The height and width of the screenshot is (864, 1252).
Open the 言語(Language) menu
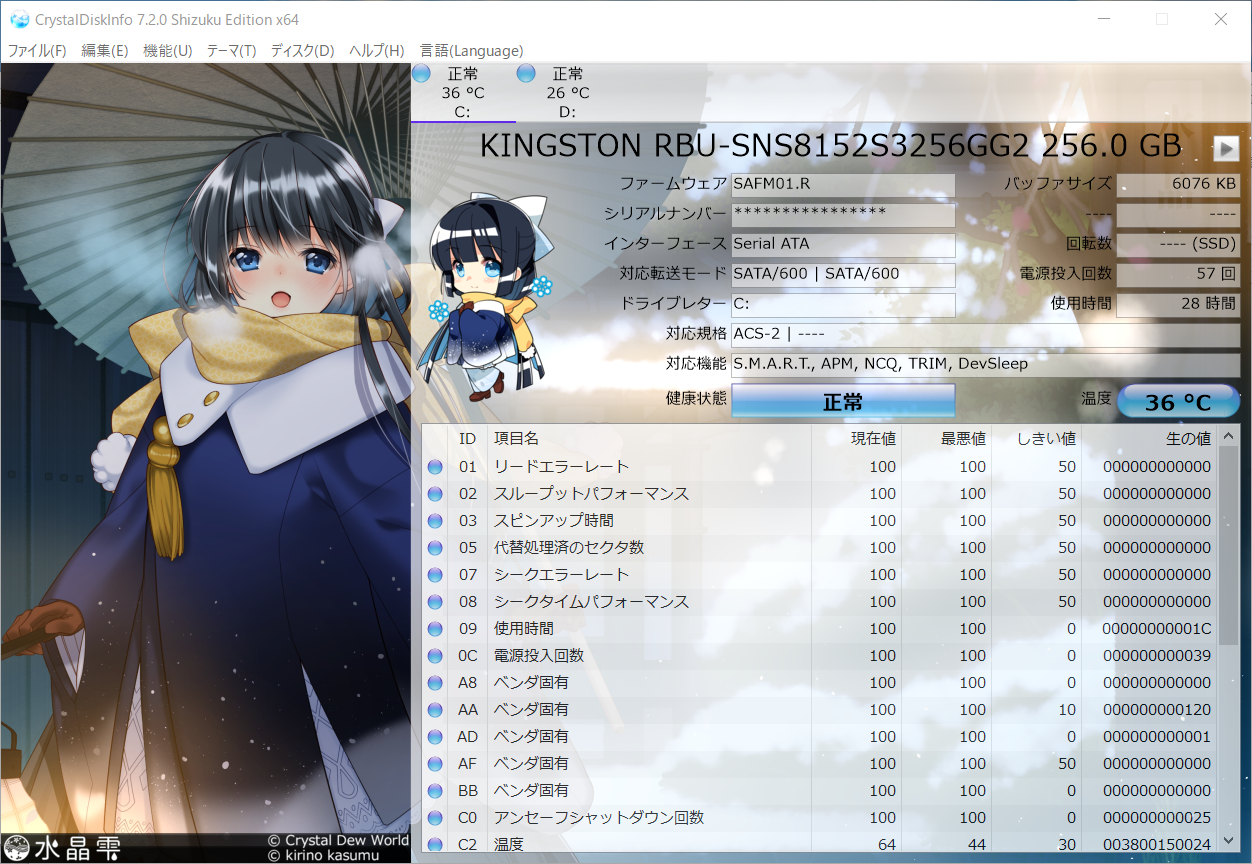click(x=471, y=50)
